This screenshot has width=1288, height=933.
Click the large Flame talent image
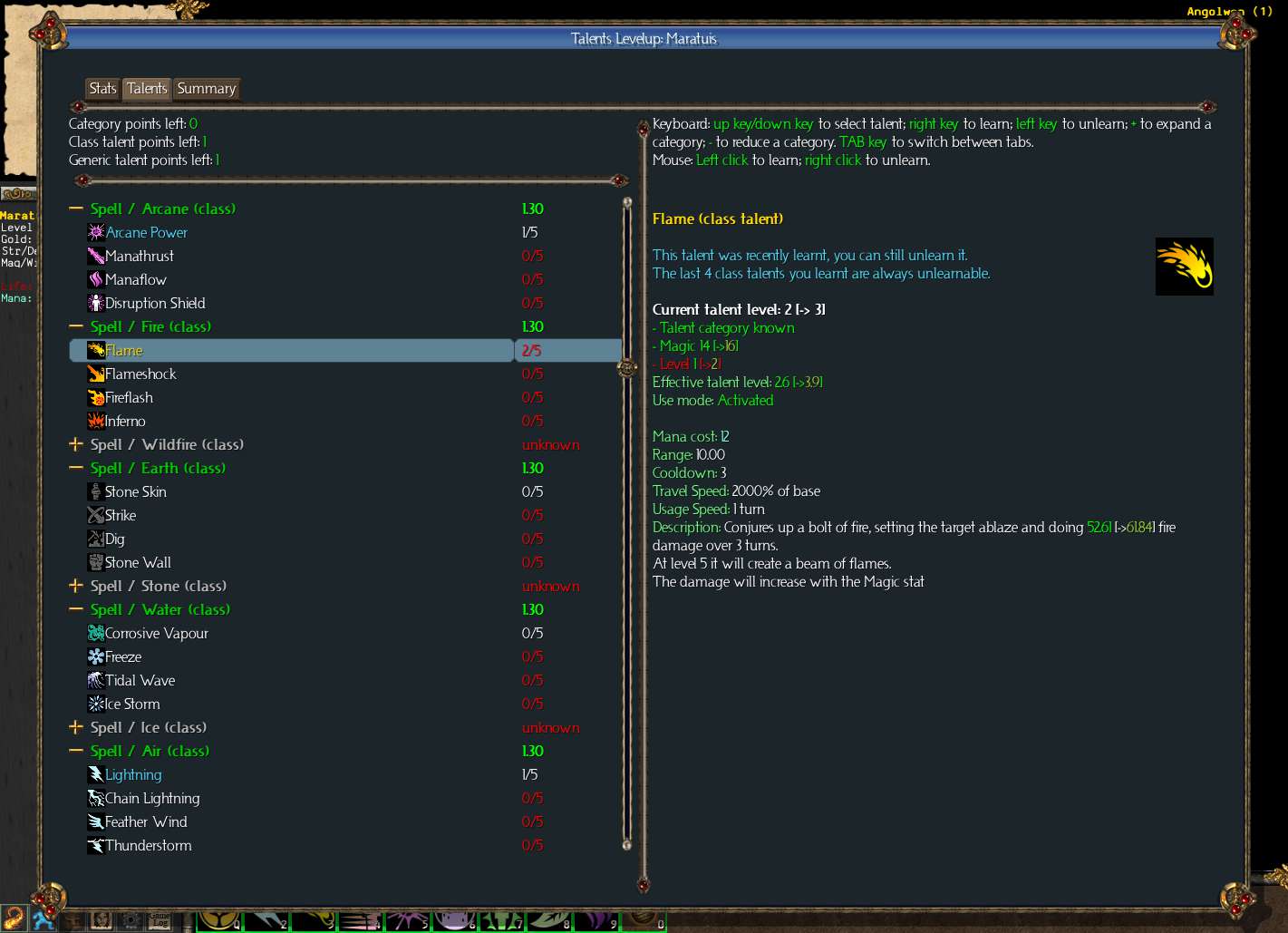pos(1184,267)
